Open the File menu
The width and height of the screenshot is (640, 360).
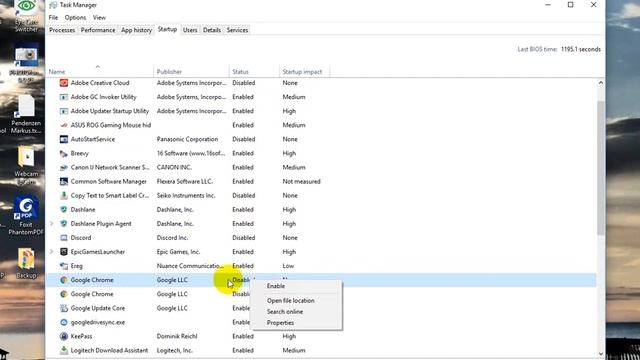point(53,18)
